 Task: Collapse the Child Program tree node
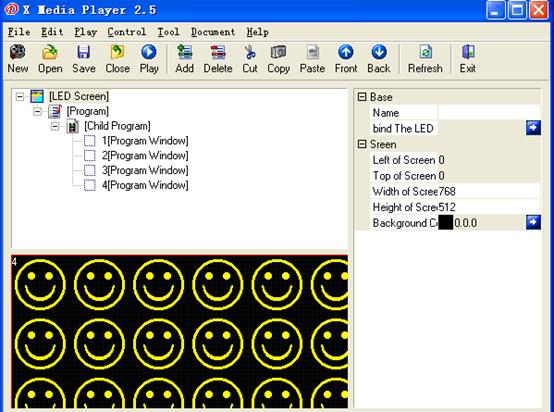tap(55, 126)
